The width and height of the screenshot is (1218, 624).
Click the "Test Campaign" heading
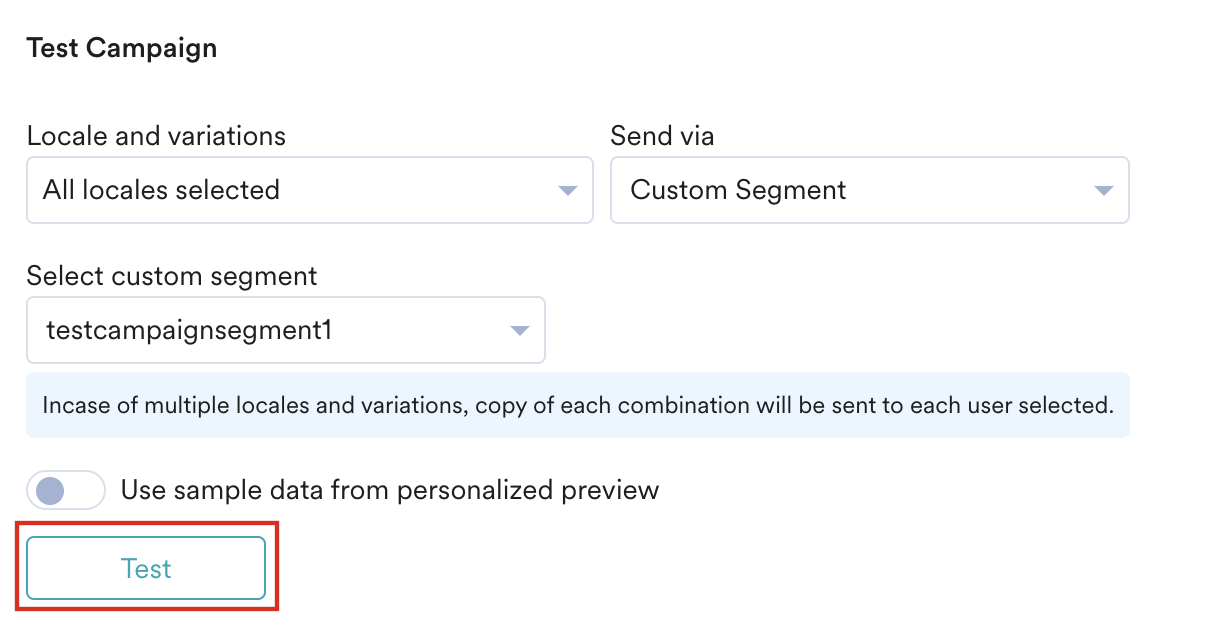(122, 48)
